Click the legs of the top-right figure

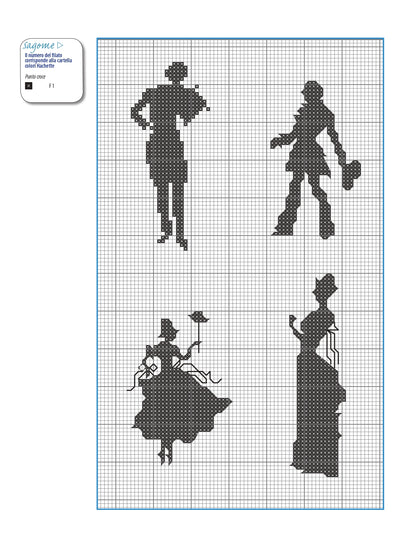tap(304, 208)
